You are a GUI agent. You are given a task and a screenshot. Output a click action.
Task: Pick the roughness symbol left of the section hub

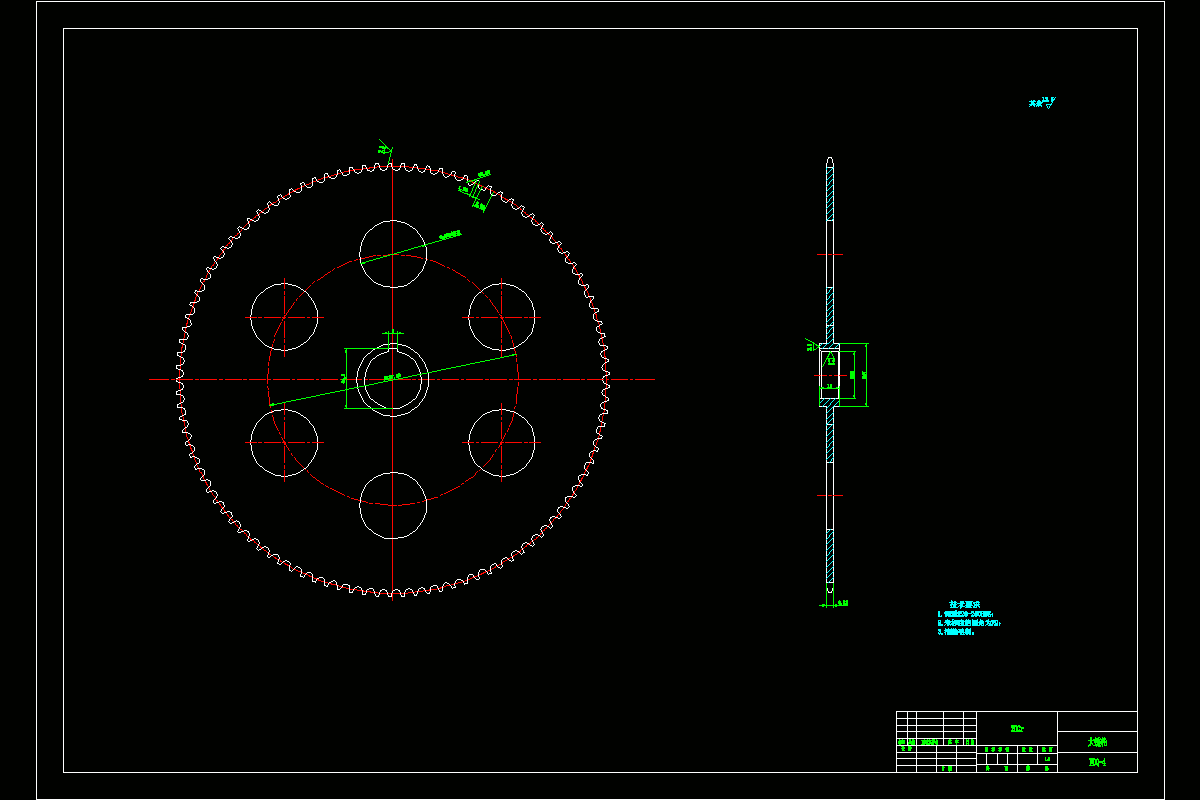point(811,347)
